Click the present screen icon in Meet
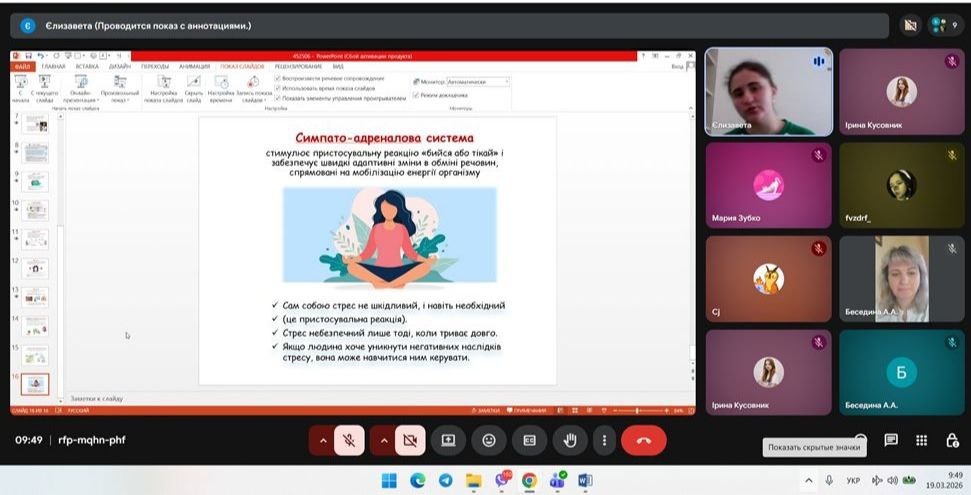The height and width of the screenshot is (495, 971). (448, 440)
